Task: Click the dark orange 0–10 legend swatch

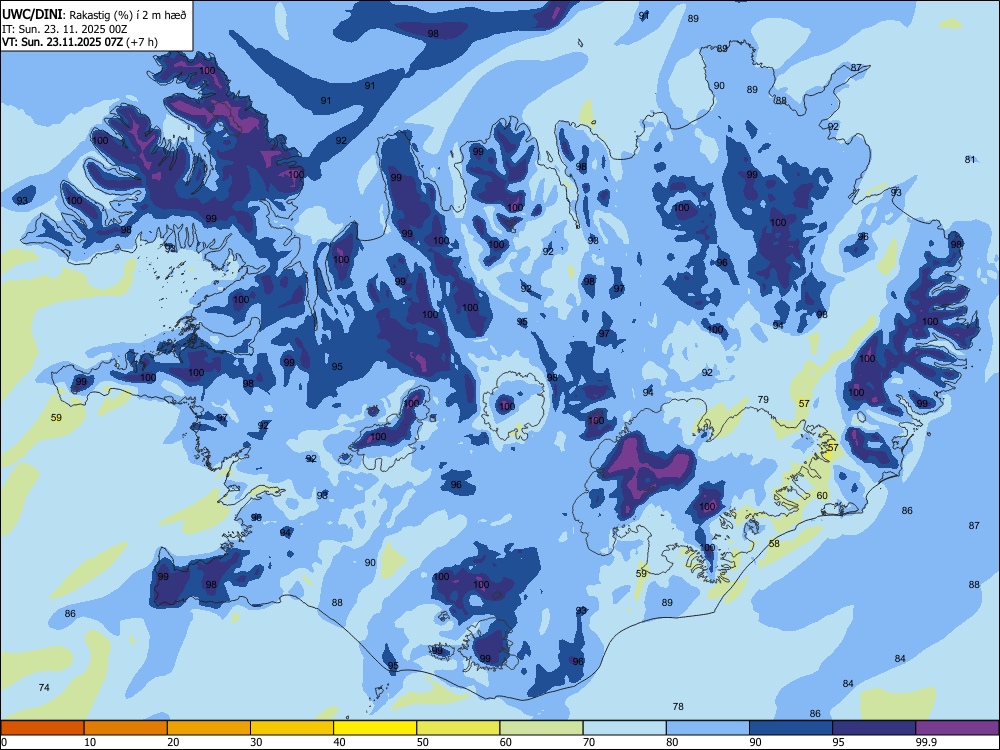Action: pyautogui.click(x=42, y=728)
